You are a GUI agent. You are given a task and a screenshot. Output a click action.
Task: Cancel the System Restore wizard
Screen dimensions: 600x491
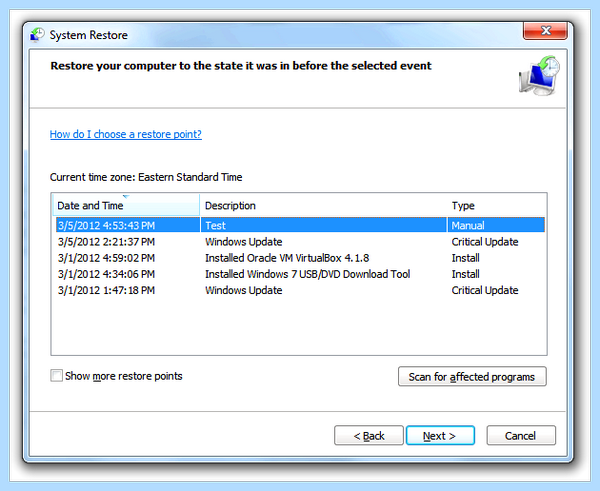tap(521, 436)
